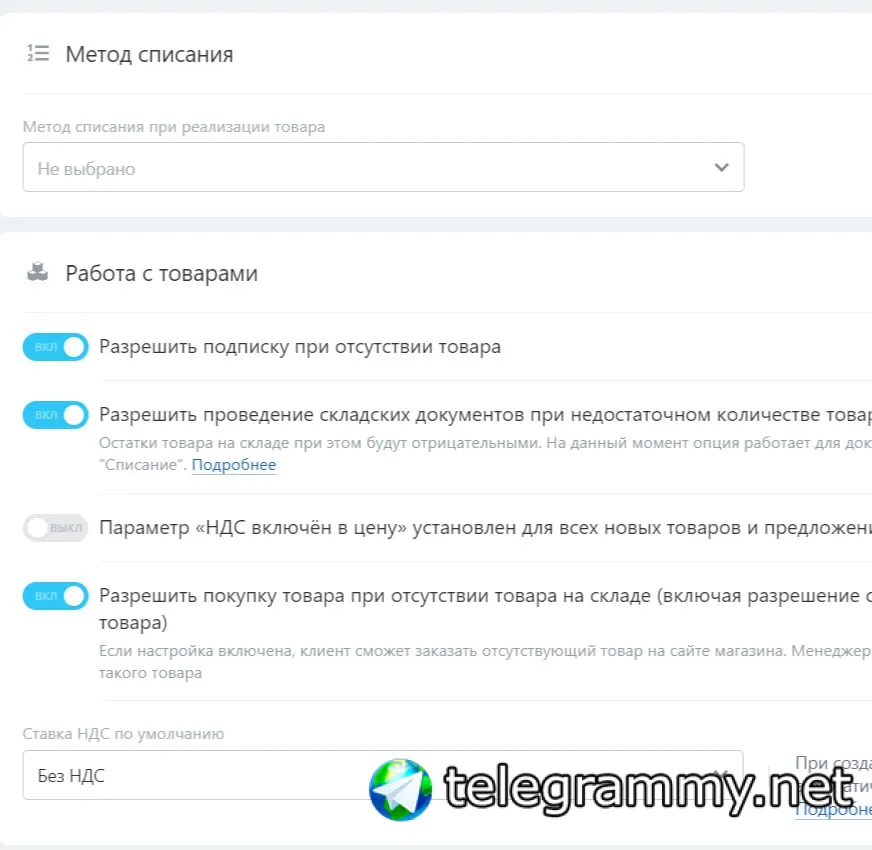872x850 pixels.
Task: Select the Без НДС value text
Action: tap(71, 775)
